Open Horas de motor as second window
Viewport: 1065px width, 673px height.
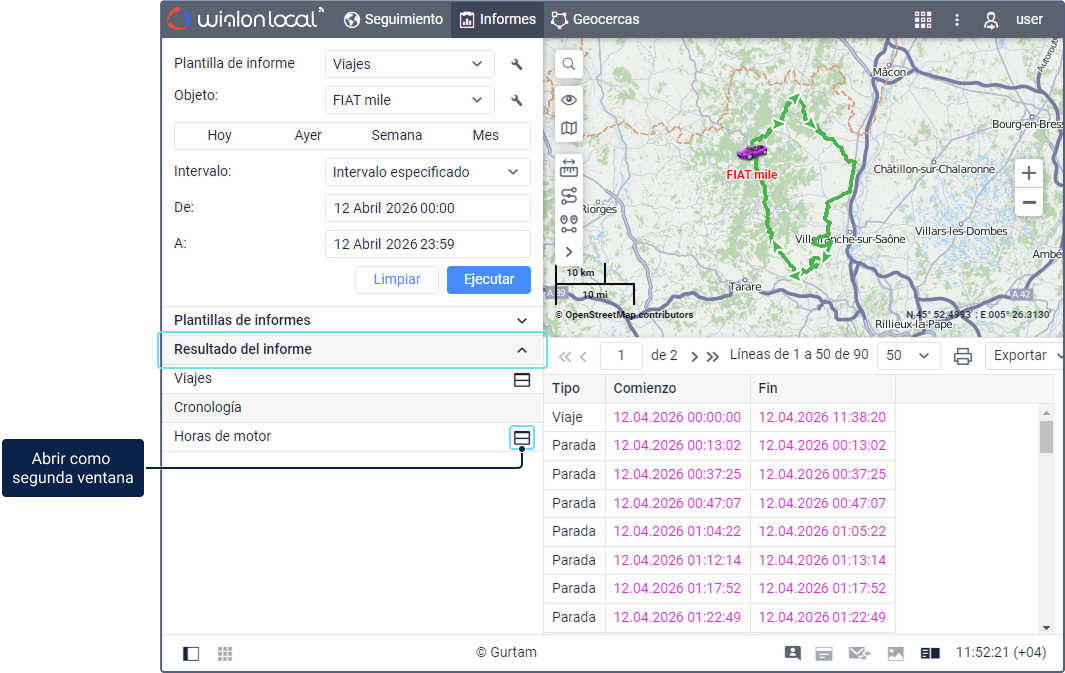point(521,437)
